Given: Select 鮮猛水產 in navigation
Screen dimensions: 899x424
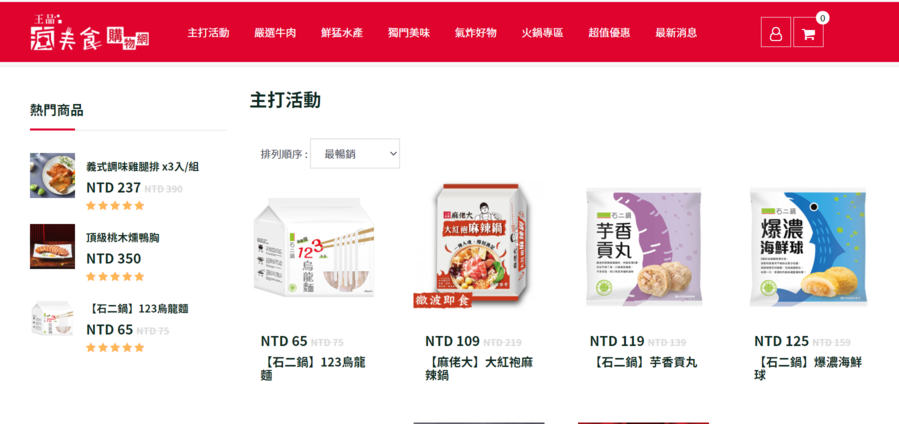Looking at the screenshot, I should coord(342,33).
